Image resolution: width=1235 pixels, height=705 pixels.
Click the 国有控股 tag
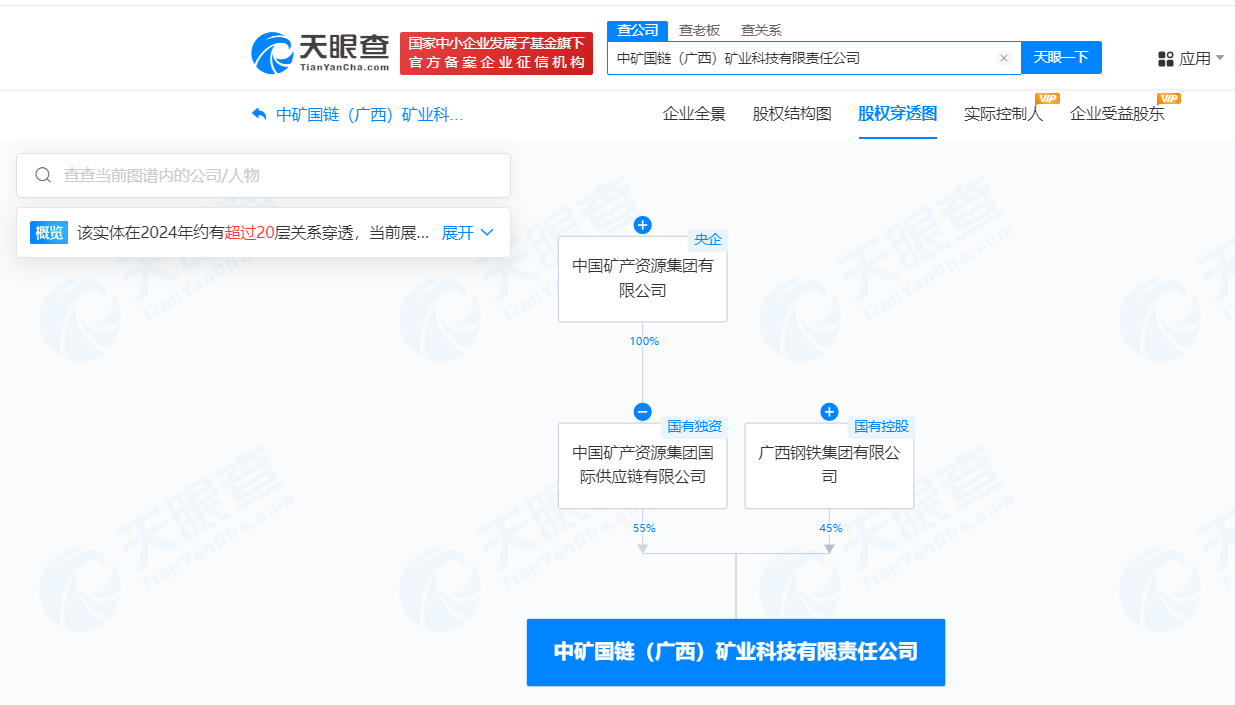[x=881, y=427]
